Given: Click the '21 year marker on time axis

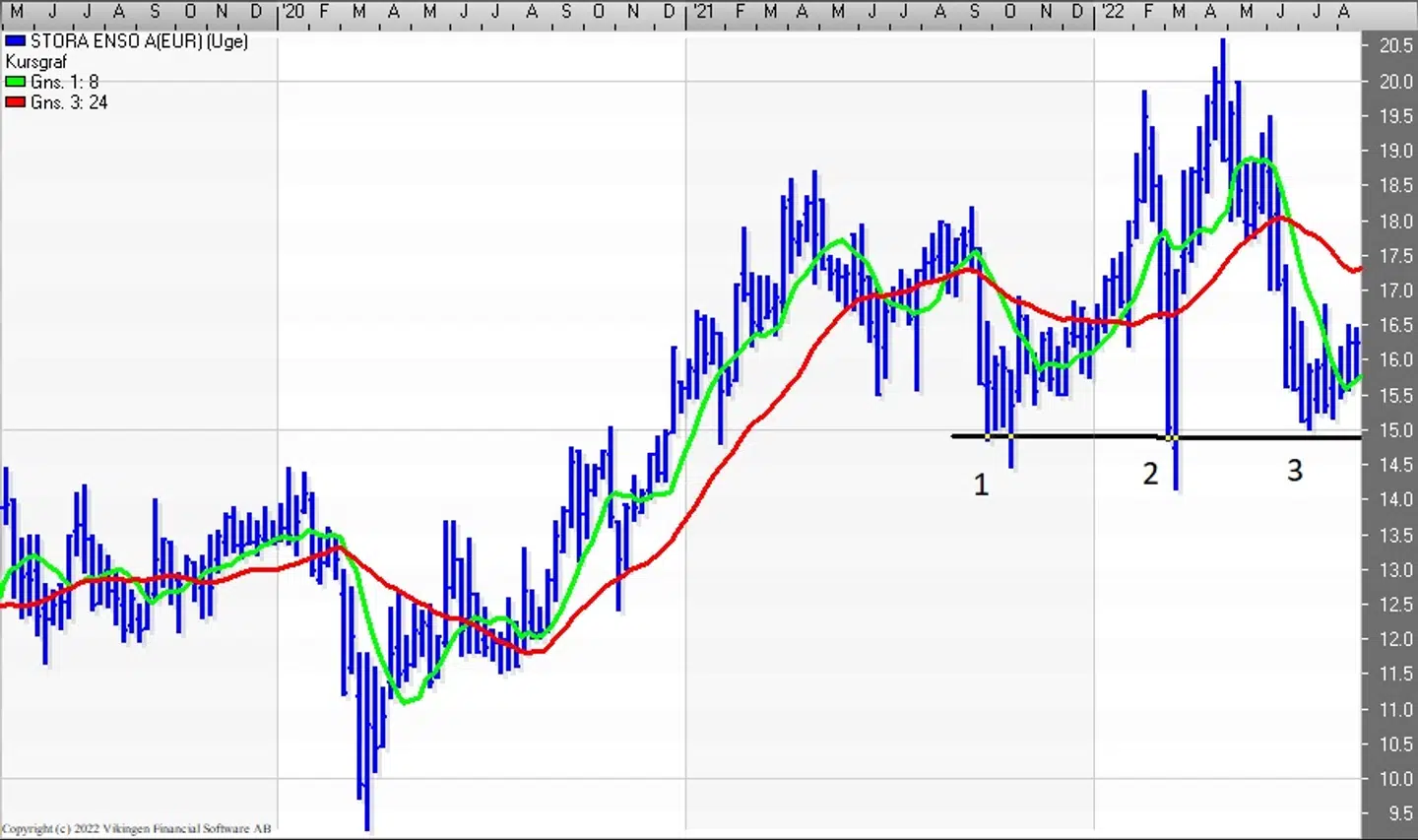Looking at the screenshot, I should 702,12.
